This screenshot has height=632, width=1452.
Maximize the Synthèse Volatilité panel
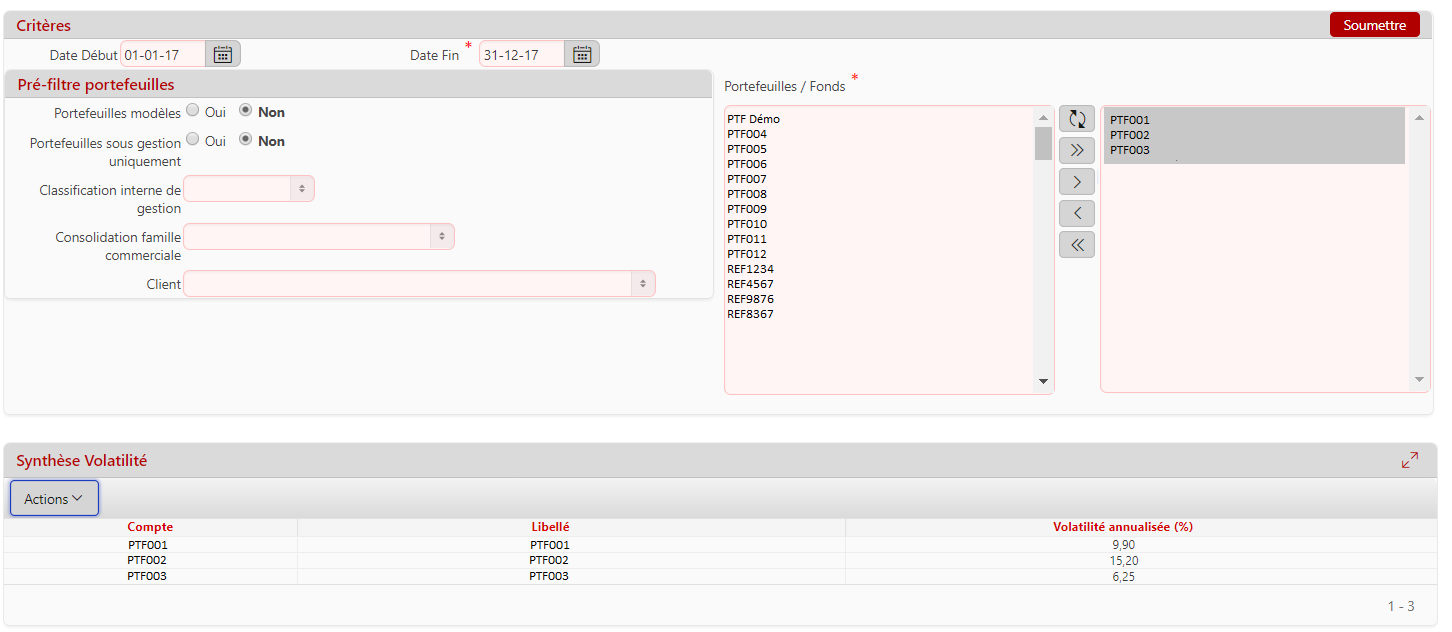click(1410, 460)
